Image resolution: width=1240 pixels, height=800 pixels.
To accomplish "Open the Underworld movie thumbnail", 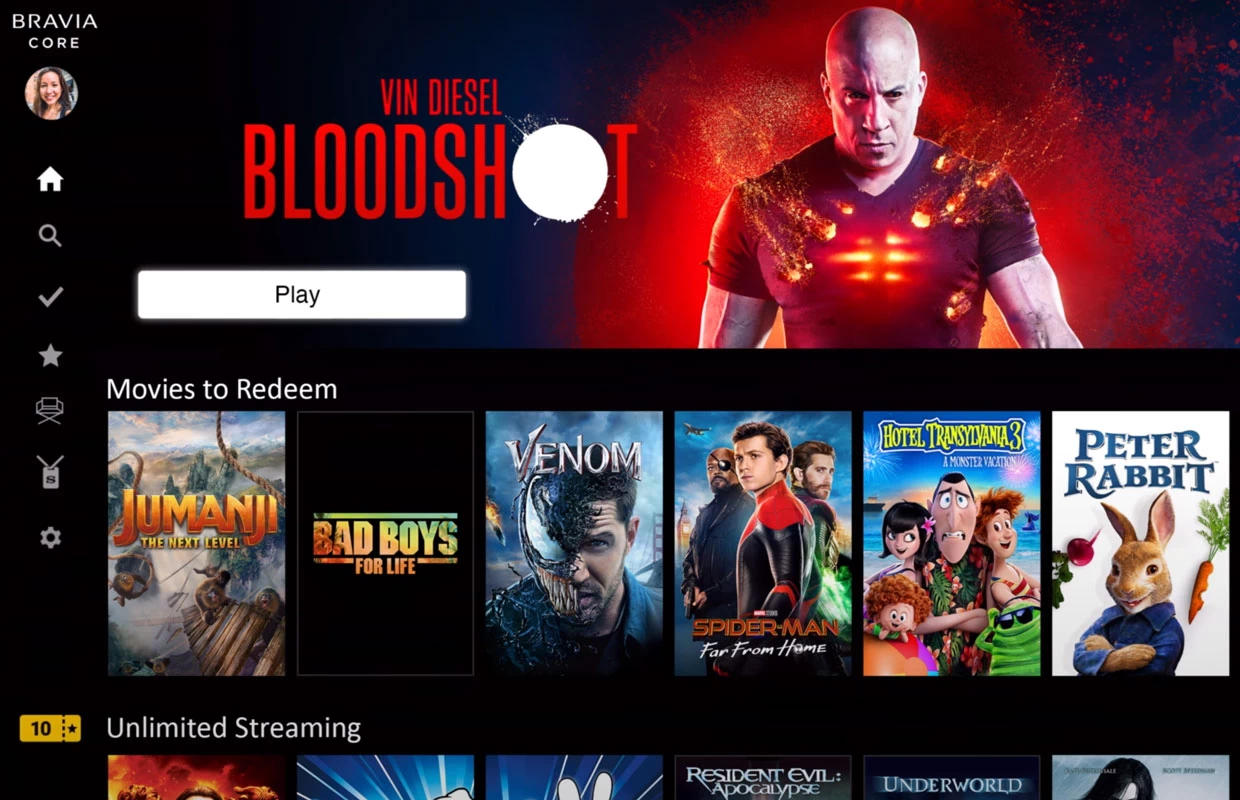I will (952, 778).
